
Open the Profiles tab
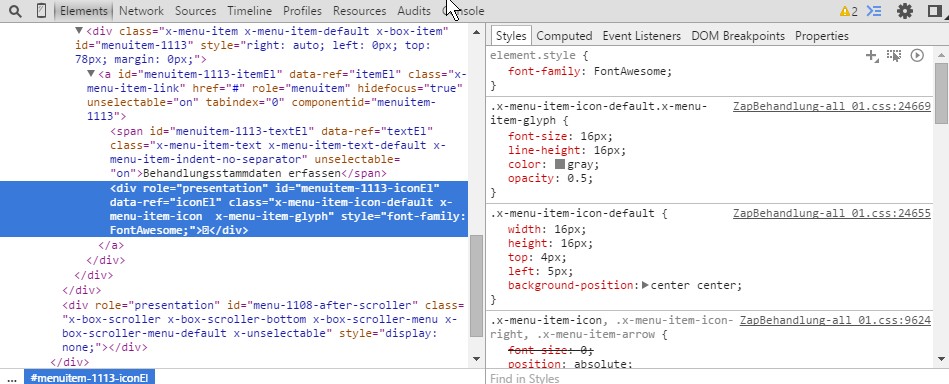pyautogui.click(x=302, y=11)
